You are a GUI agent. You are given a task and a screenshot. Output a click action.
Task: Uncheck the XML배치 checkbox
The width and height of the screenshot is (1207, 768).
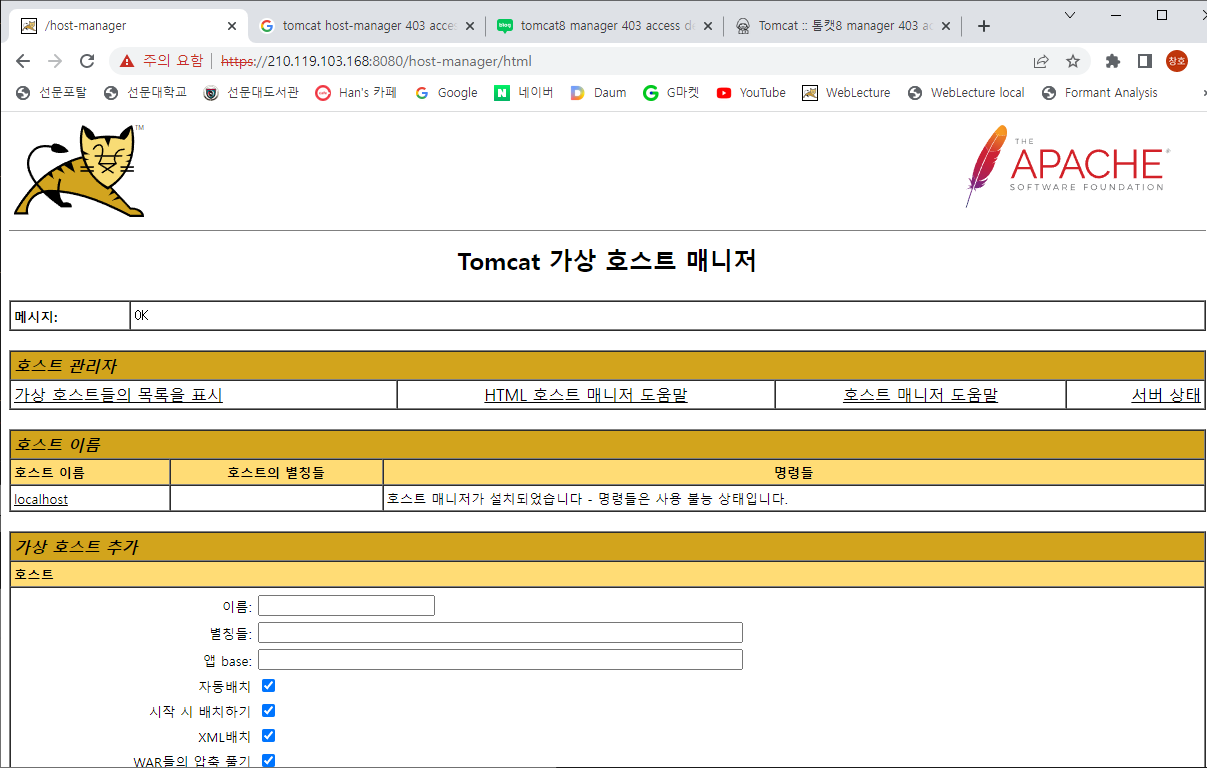pos(268,735)
